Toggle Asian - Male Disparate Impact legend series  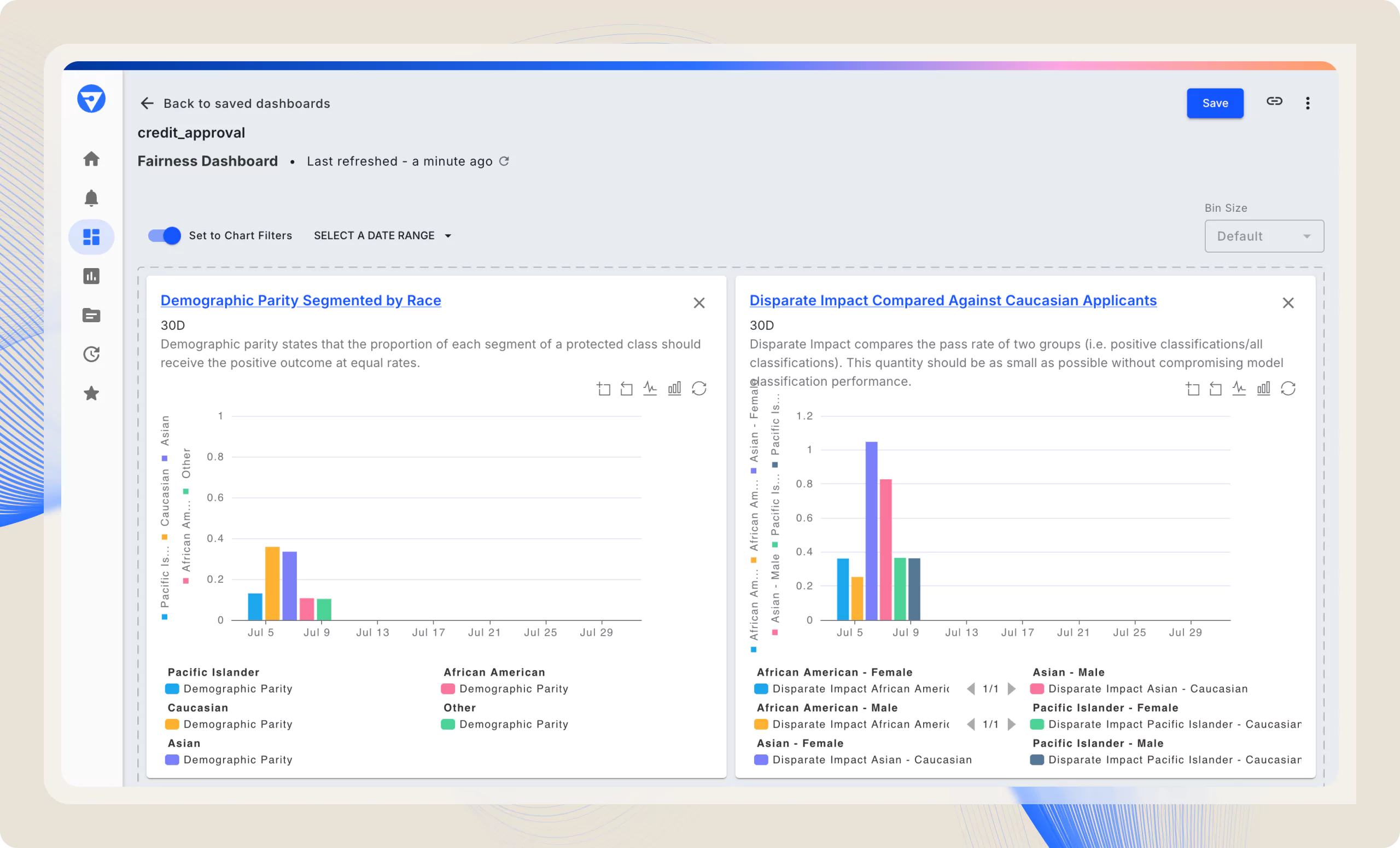tap(1139, 689)
